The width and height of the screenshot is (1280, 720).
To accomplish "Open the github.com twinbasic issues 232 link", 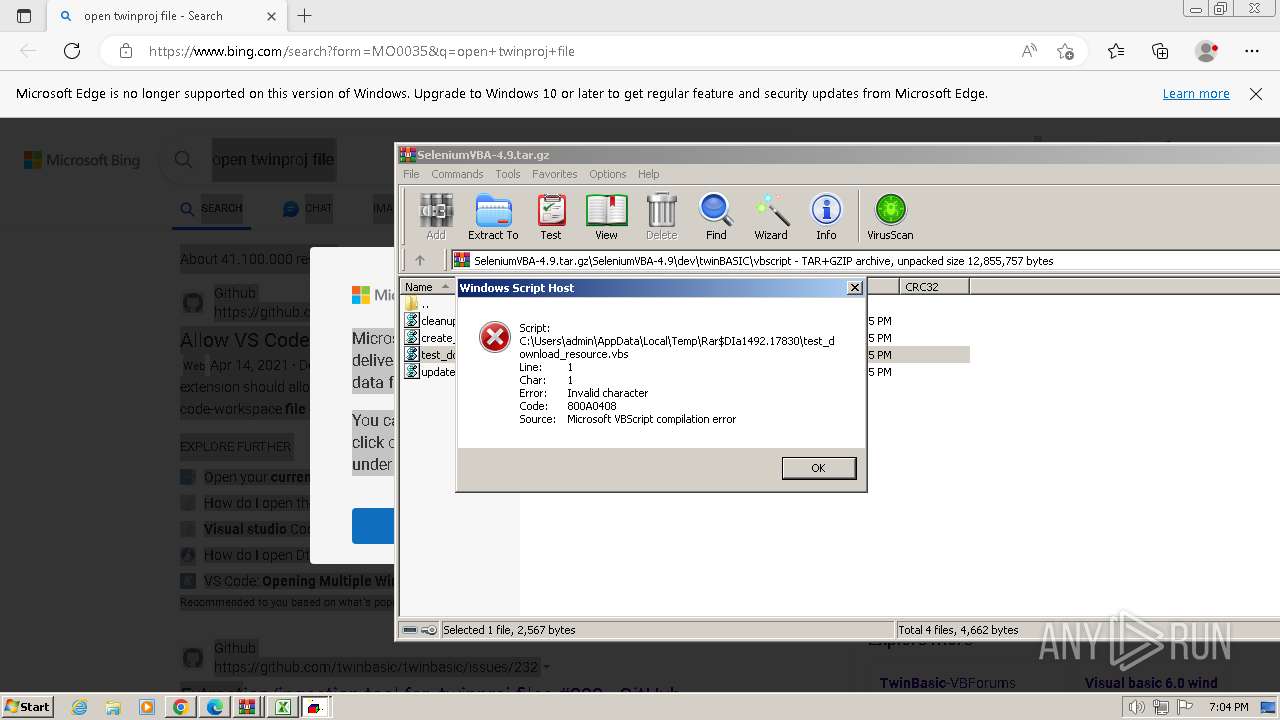I will 376,667.
